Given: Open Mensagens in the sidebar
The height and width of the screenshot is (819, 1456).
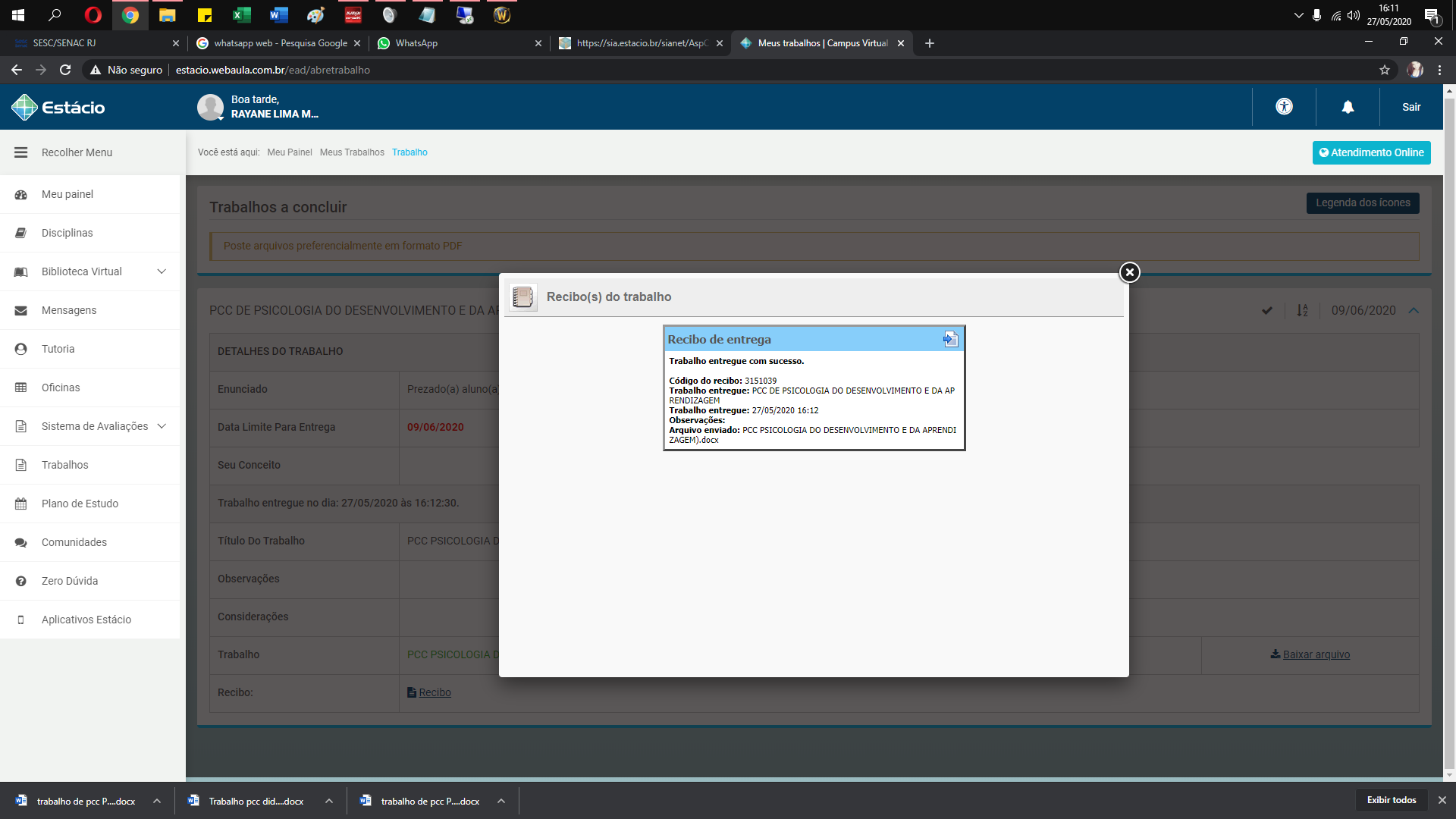Looking at the screenshot, I should tap(69, 310).
